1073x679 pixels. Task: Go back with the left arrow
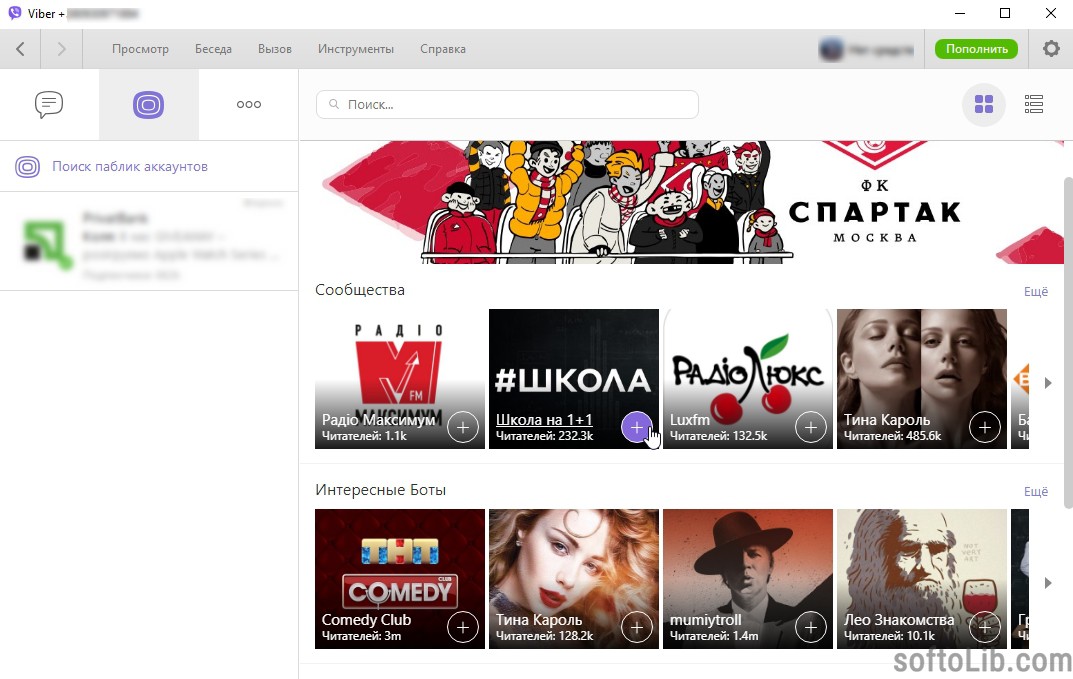point(21,49)
